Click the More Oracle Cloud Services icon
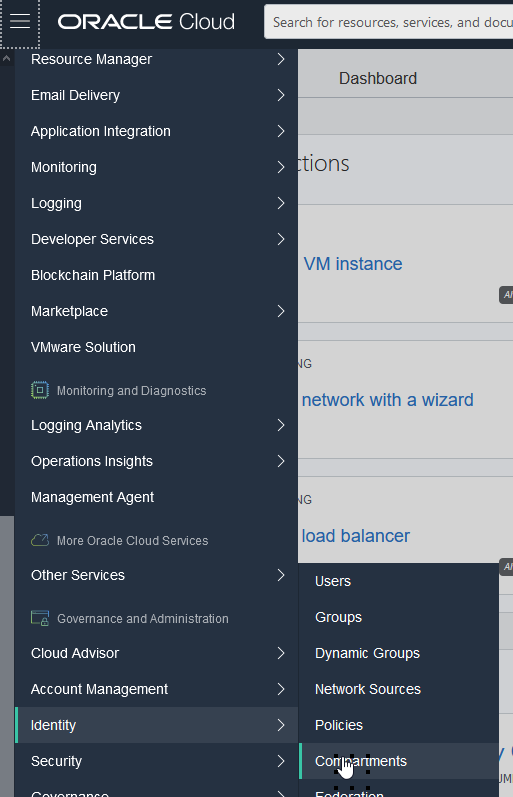Image resolution: width=513 pixels, height=797 pixels. [40, 540]
